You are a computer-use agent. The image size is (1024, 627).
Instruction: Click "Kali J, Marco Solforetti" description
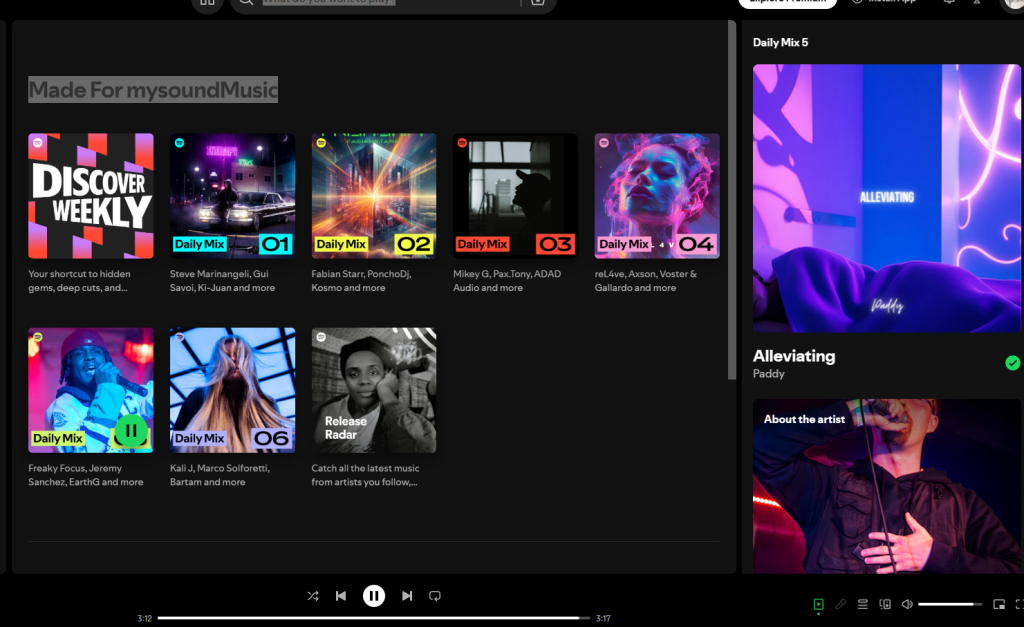(219, 475)
